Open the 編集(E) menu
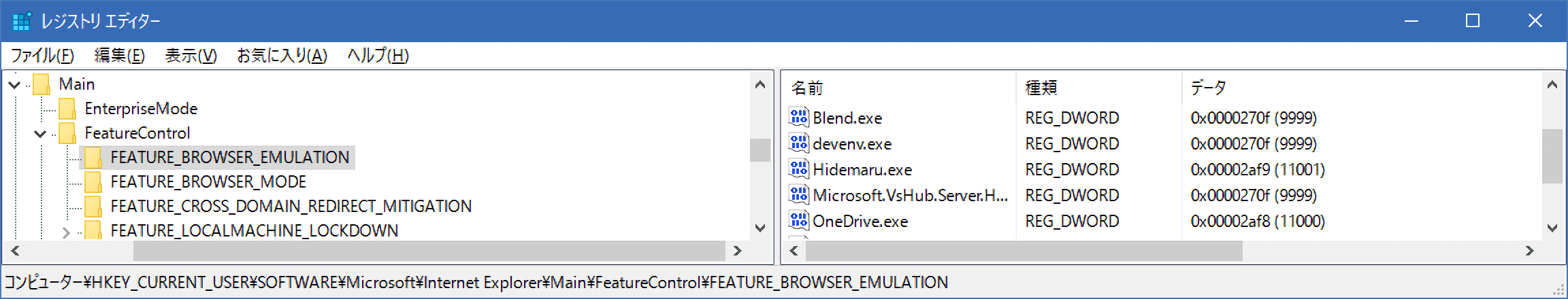Viewport: 1568px width, 299px height. pyautogui.click(x=119, y=56)
